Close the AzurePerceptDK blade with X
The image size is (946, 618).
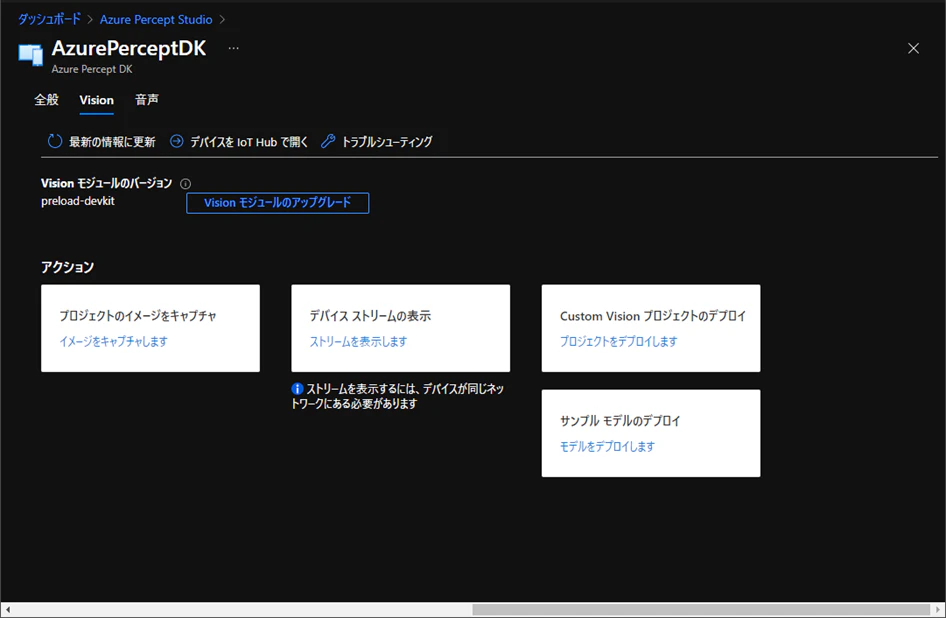click(913, 48)
